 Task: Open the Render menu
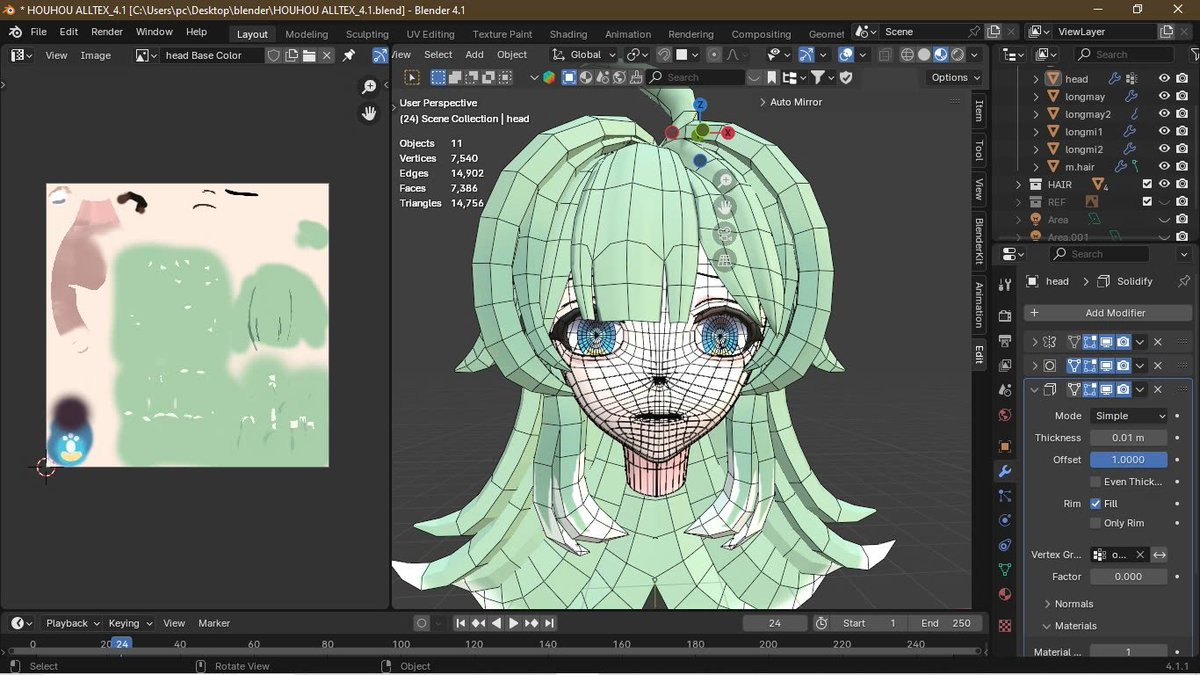[107, 32]
